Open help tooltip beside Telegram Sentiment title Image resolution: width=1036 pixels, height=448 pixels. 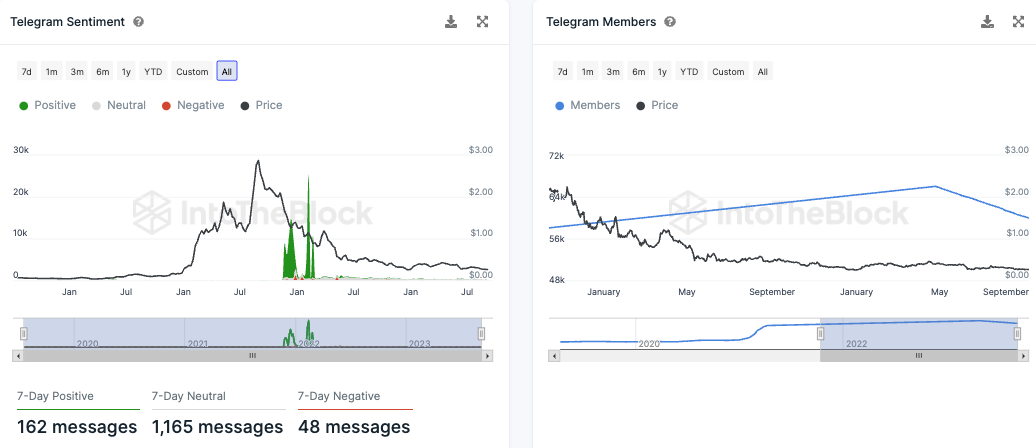(x=138, y=22)
